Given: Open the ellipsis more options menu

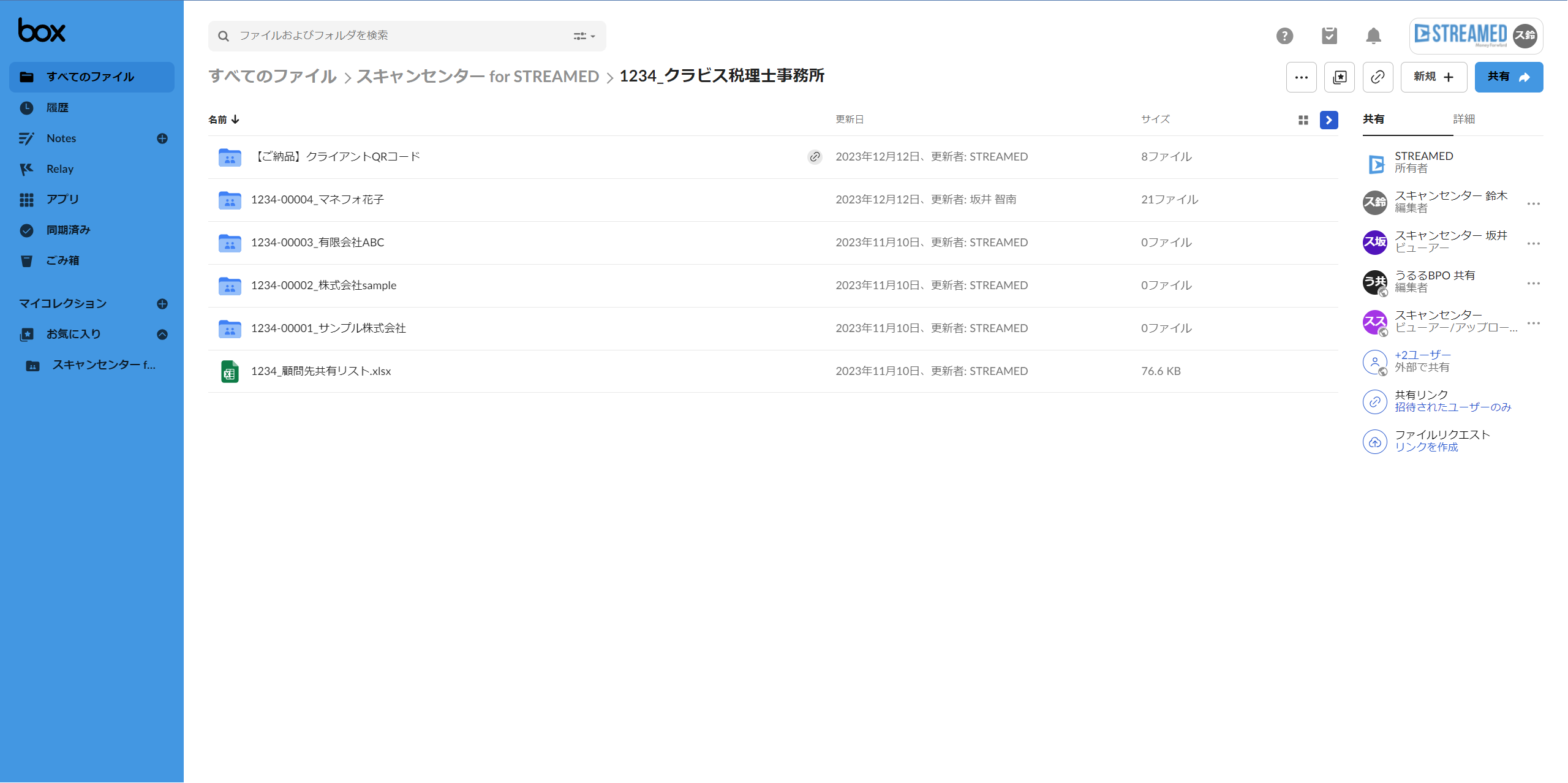Looking at the screenshot, I should click(1301, 77).
